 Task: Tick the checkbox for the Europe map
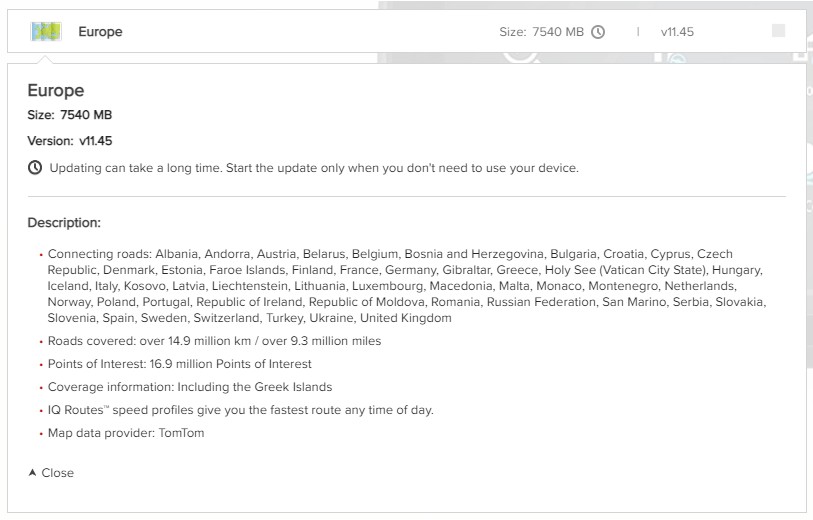click(778, 31)
